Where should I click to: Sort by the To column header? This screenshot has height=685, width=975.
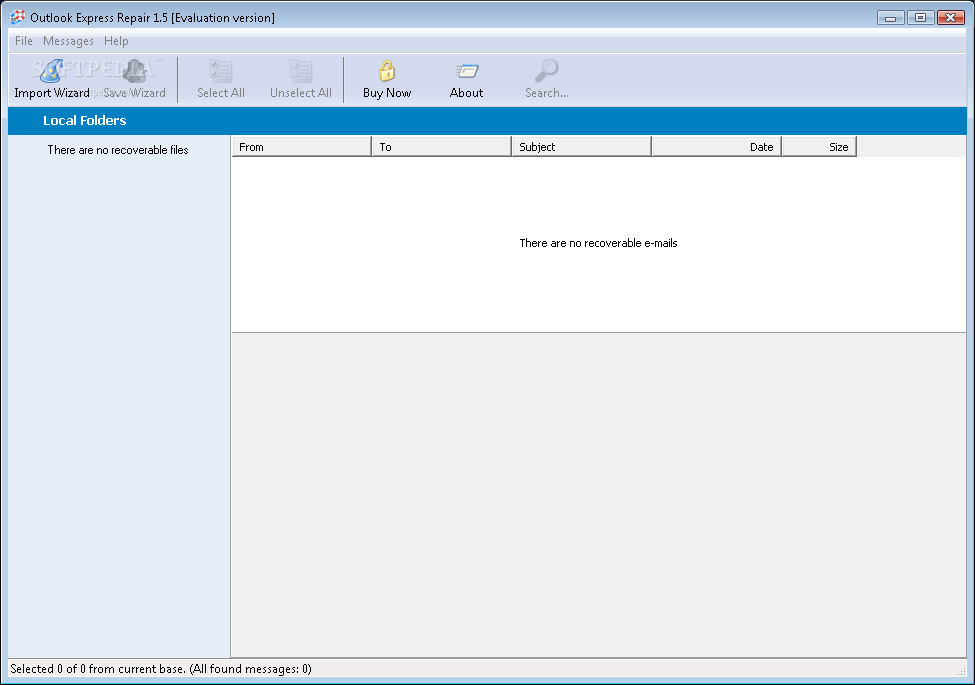click(441, 147)
